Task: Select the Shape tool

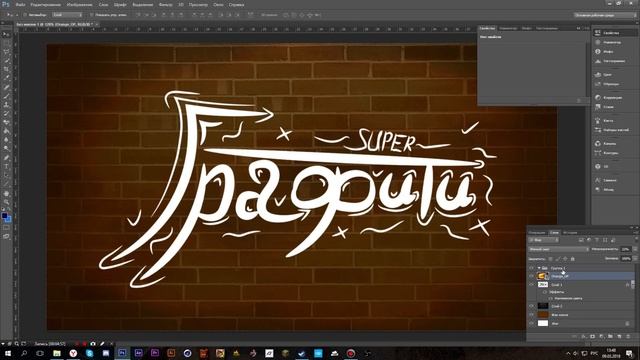Action: 7,184
